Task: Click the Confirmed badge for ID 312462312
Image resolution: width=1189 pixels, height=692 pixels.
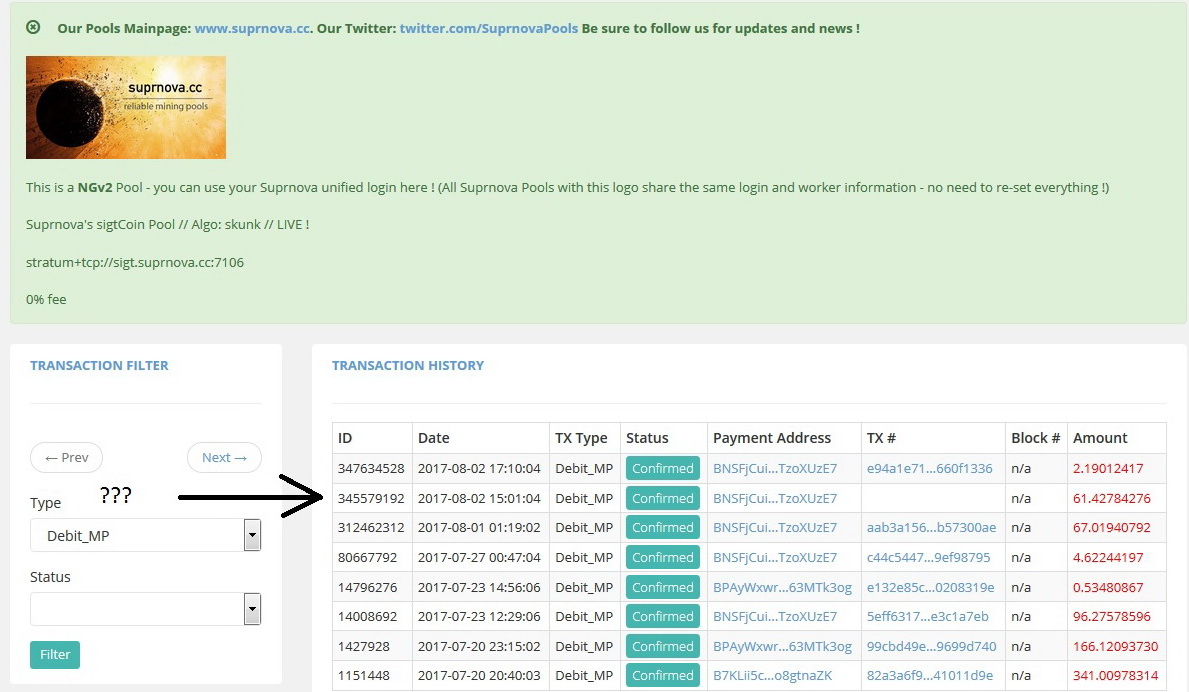Action: (x=663, y=528)
